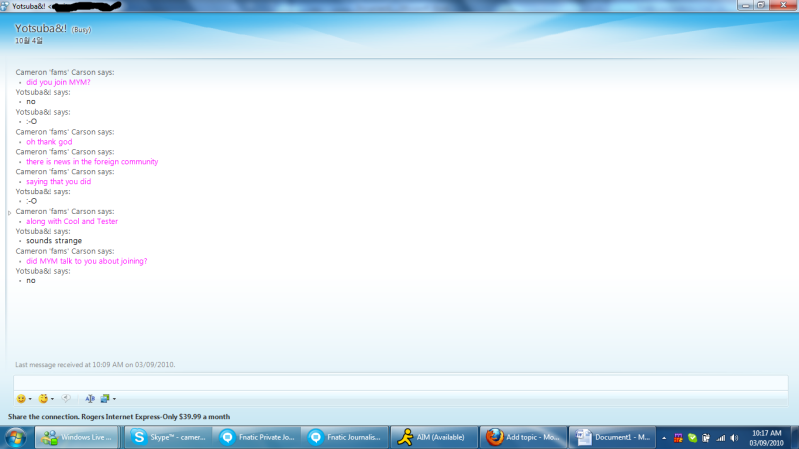This screenshot has height=449, width=799.
Task: Expand the background chooser dropdown arrow
Action: (x=114, y=399)
